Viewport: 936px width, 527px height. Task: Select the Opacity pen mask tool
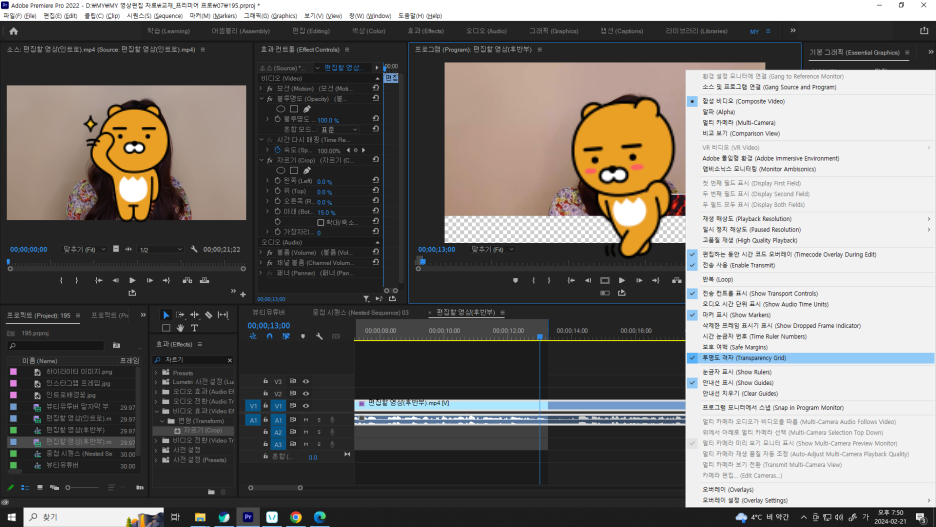[x=307, y=109]
